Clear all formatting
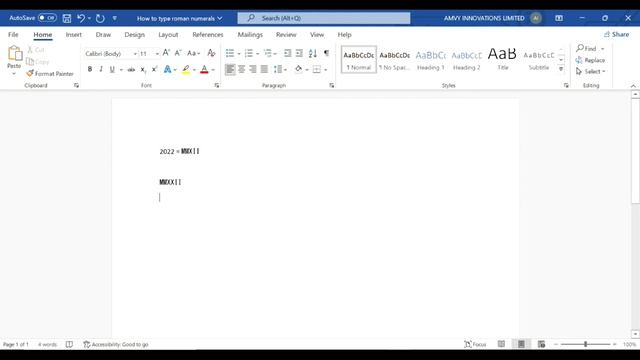640x360 pixels. [211, 53]
